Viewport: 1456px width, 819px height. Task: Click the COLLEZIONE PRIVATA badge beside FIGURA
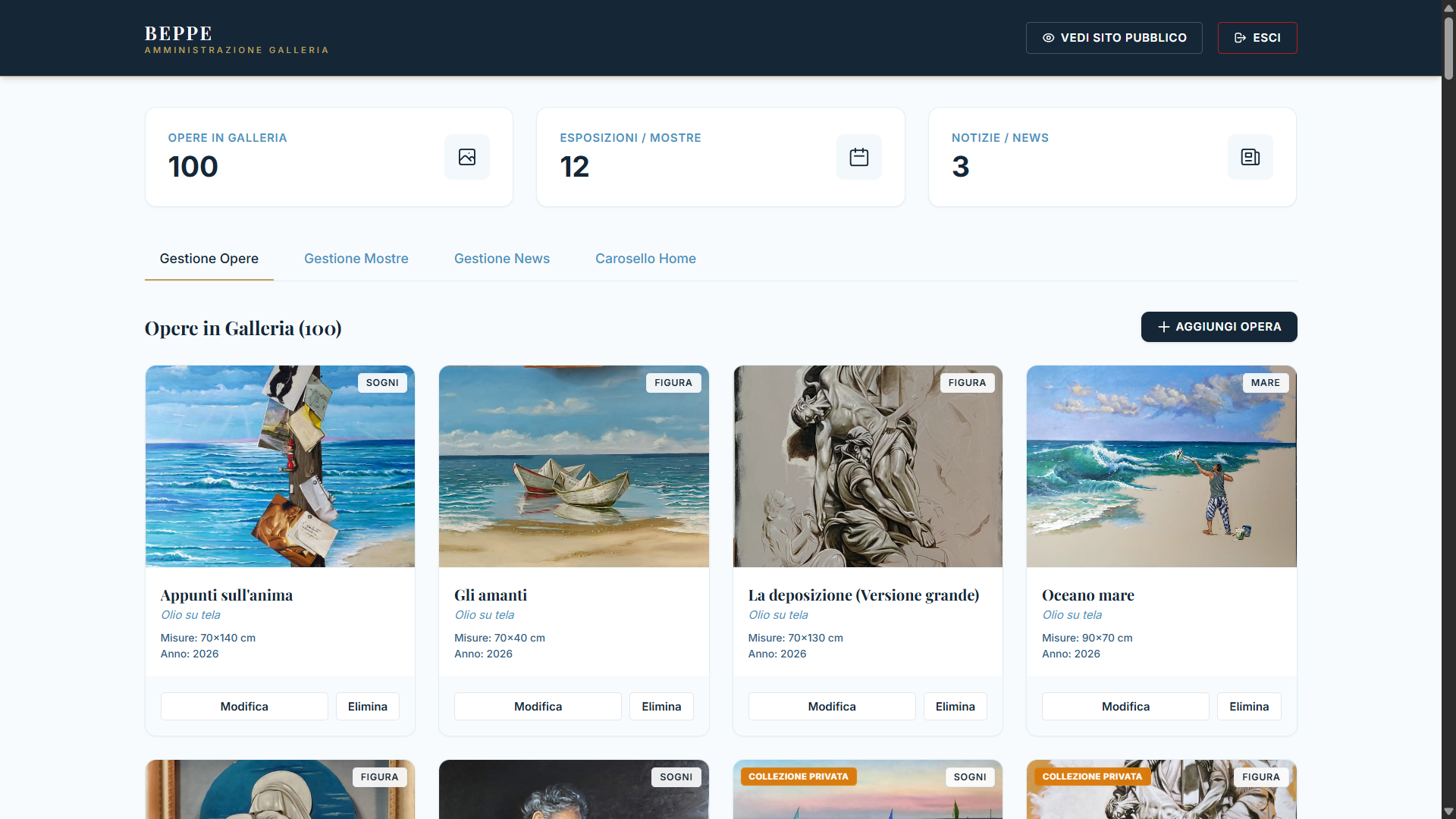point(1092,777)
